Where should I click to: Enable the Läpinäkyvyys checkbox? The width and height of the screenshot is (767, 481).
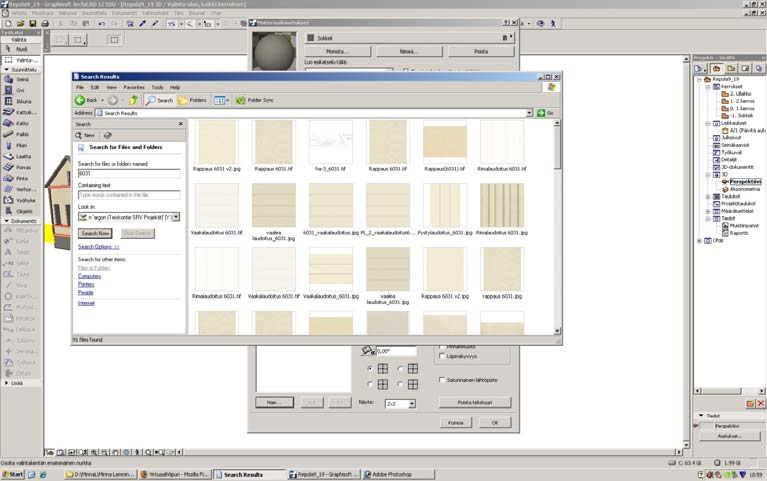pos(442,356)
